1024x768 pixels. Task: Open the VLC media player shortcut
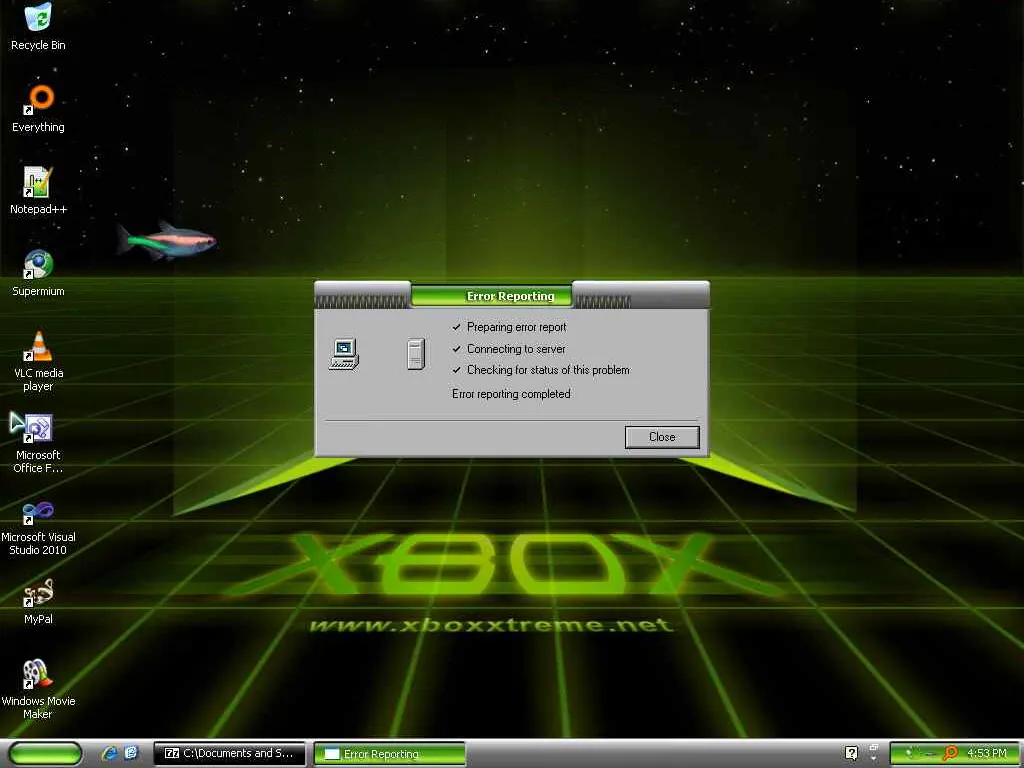click(38, 361)
